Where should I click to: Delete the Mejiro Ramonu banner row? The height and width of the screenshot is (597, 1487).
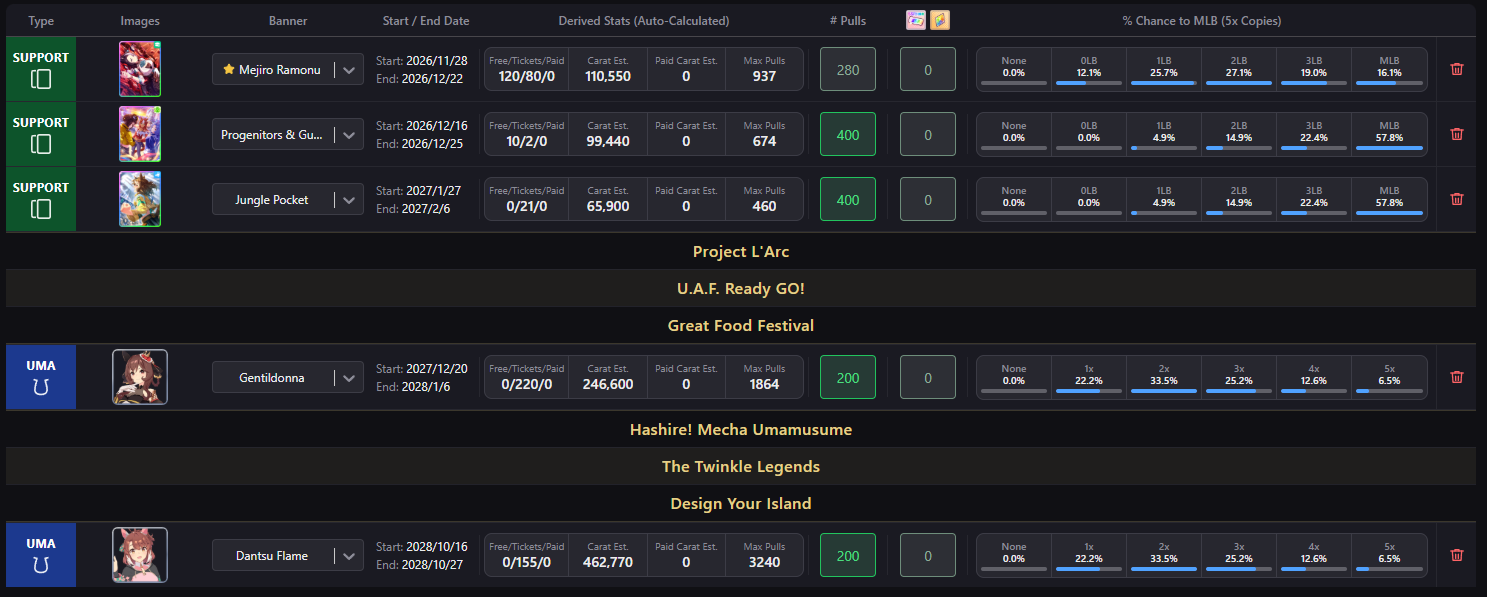(x=1457, y=69)
